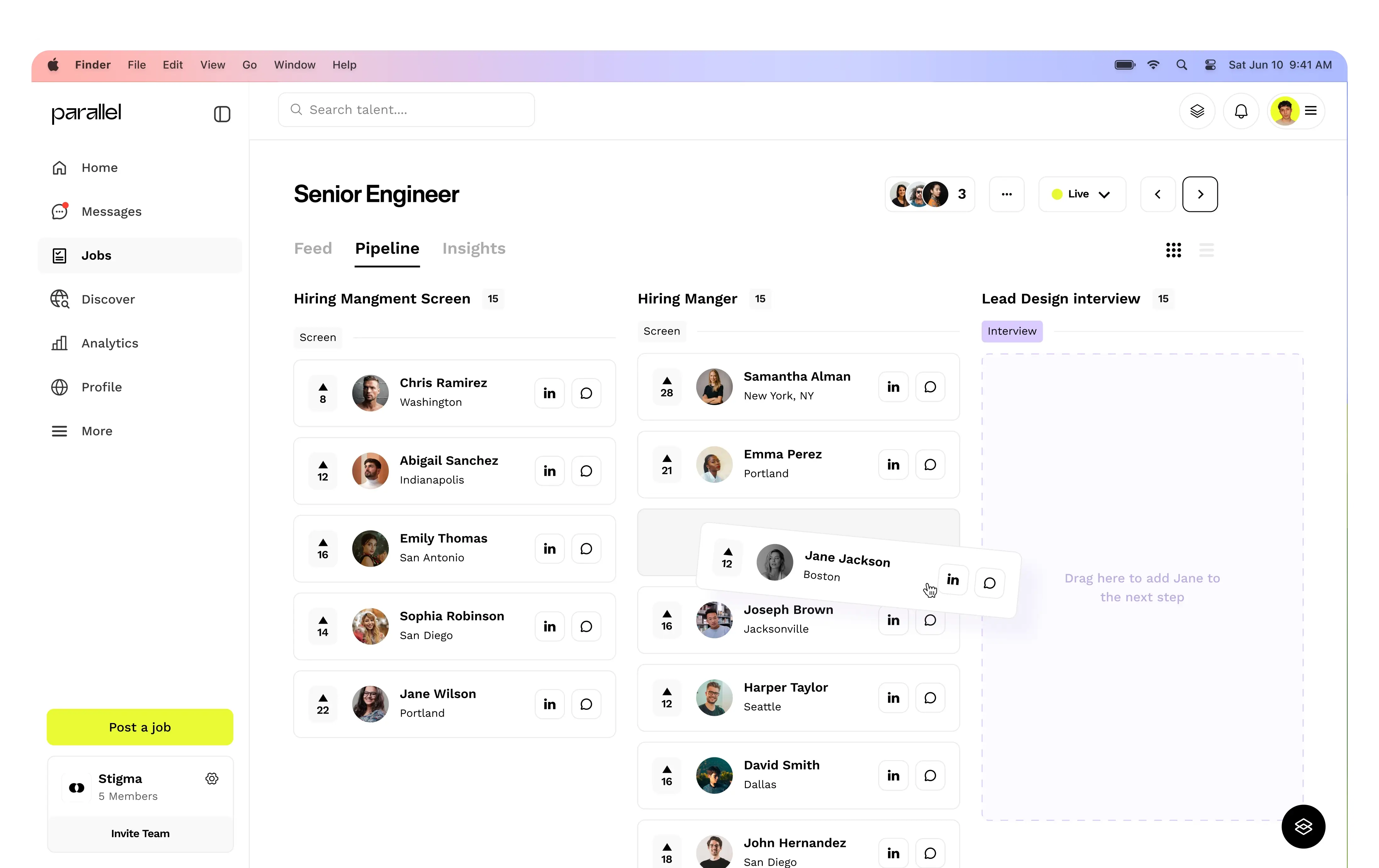Click the floating black layers button
Image resolution: width=1379 pixels, height=868 pixels.
1303,826
